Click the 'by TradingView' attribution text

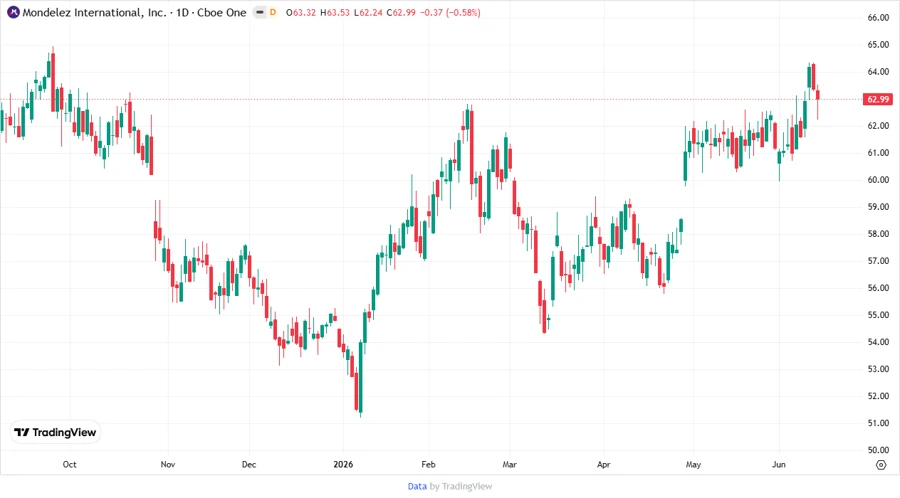tap(461, 487)
